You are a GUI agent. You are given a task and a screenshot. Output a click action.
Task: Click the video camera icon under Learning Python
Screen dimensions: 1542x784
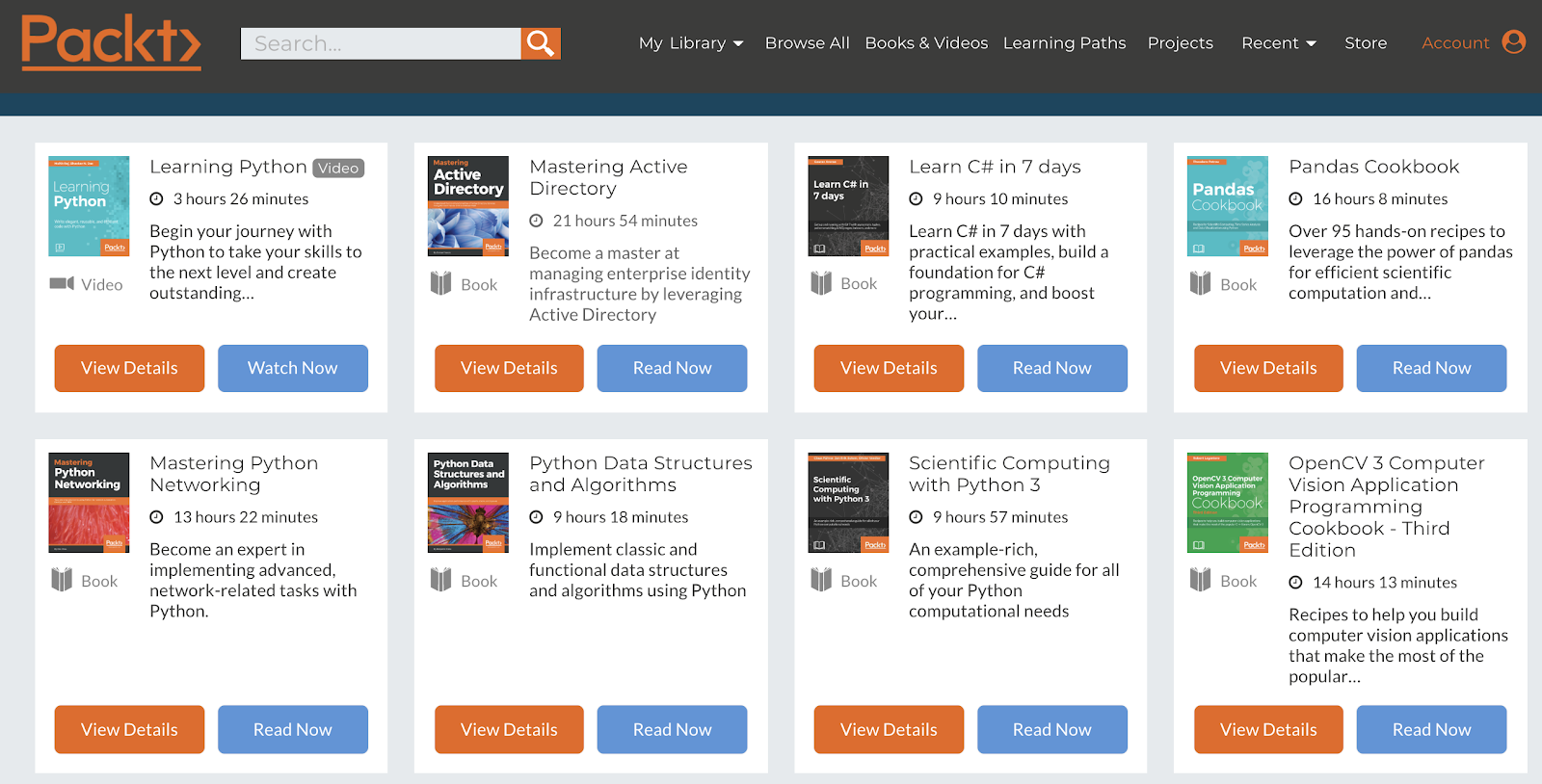point(63,283)
